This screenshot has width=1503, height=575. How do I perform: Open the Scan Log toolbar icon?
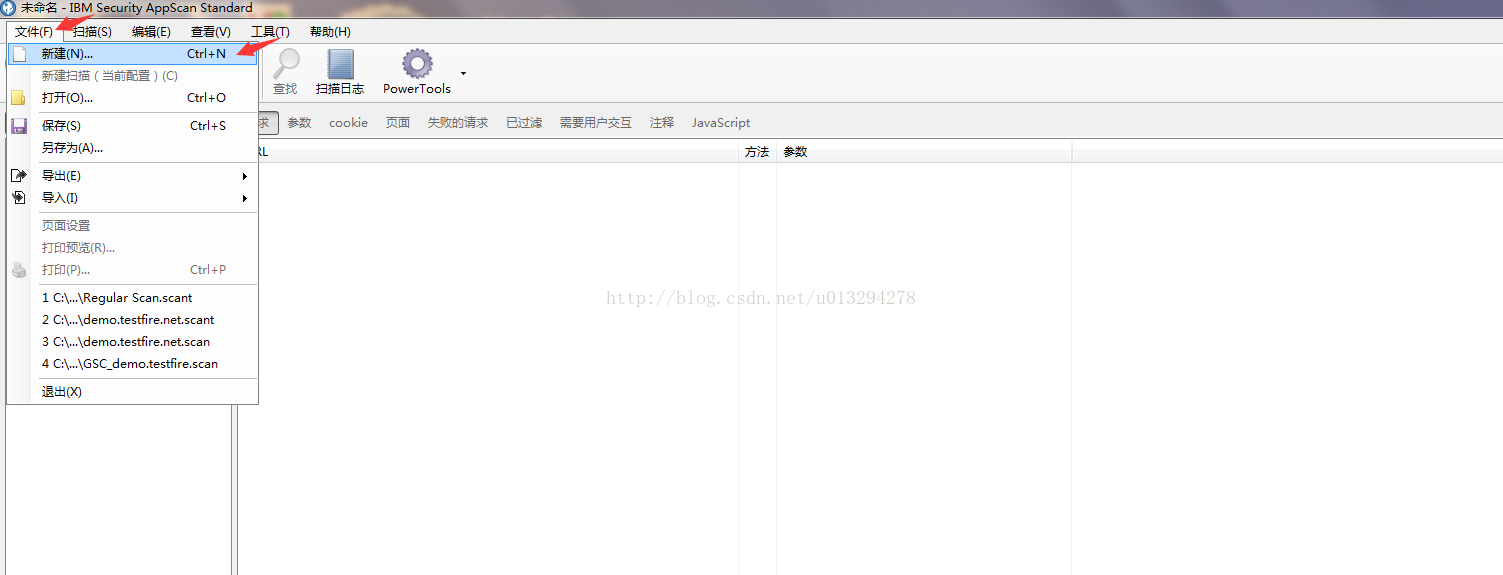340,64
